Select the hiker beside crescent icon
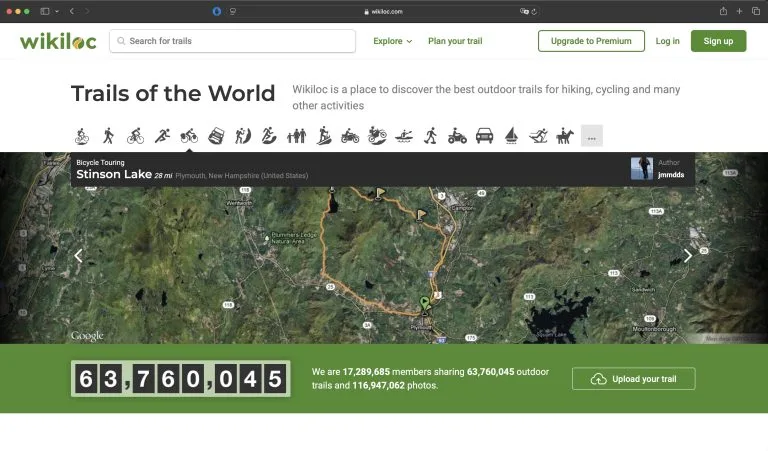The height and width of the screenshot is (451, 768). click(243, 136)
